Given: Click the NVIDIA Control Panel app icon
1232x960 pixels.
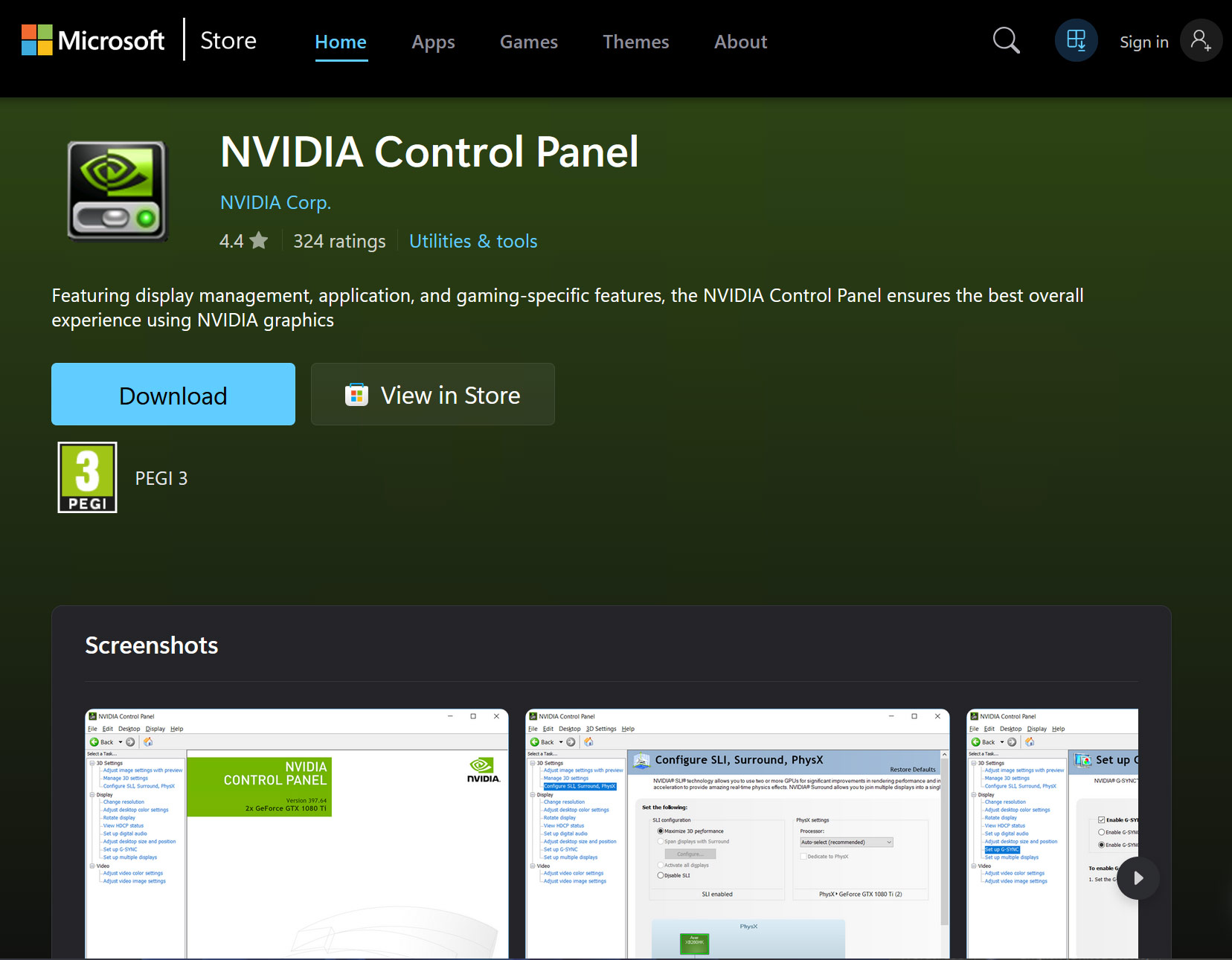Looking at the screenshot, I should click(117, 190).
